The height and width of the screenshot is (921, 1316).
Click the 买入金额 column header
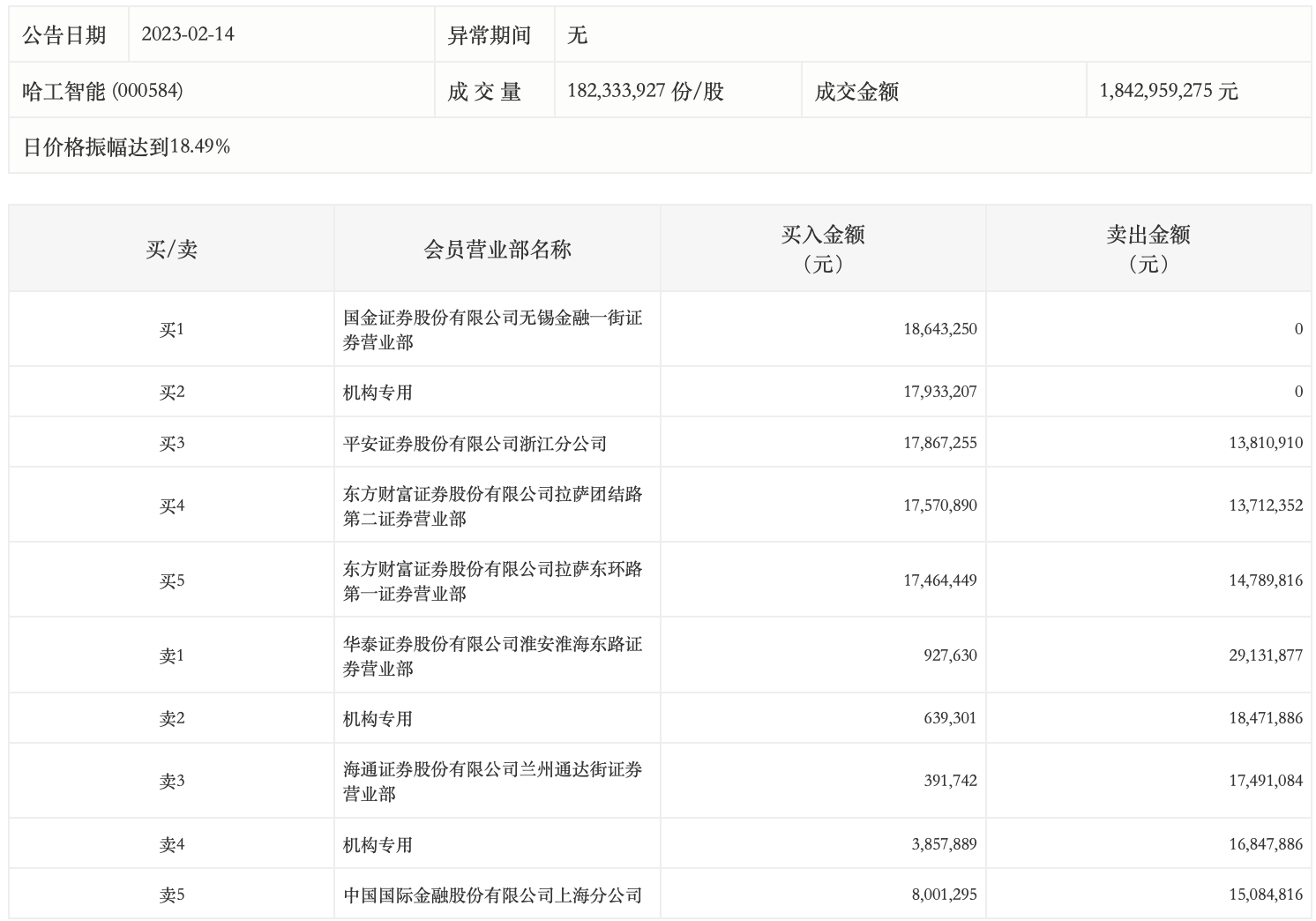(x=823, y=249)
